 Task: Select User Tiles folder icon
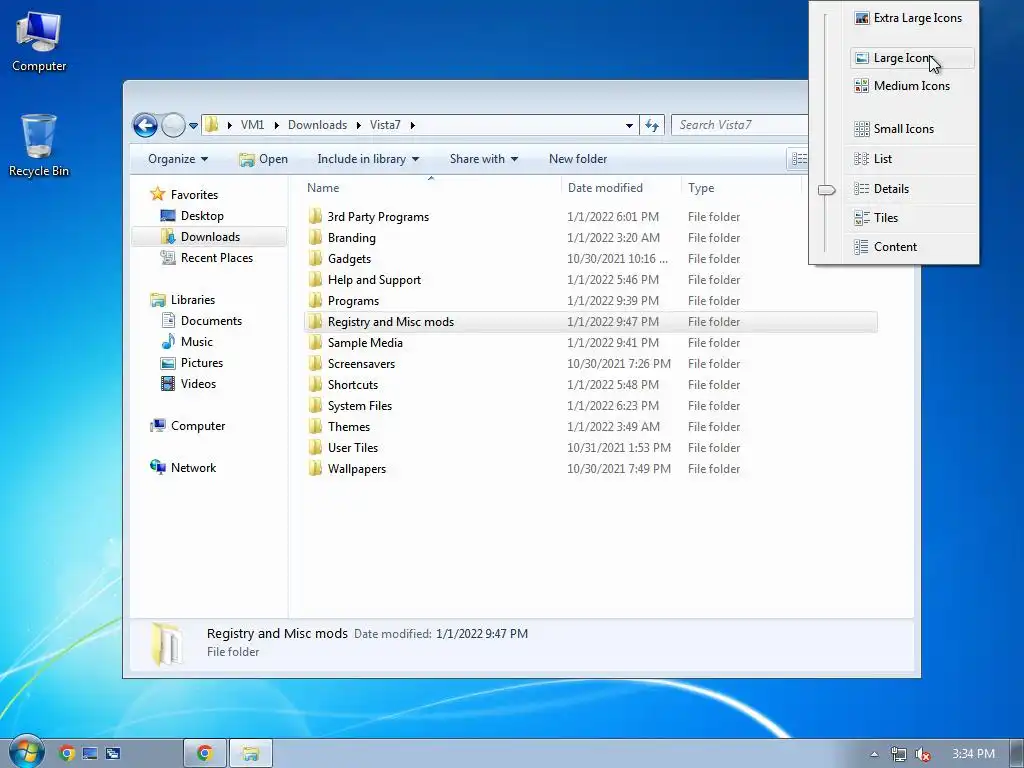pyautogui.click(x=315, y=447)
